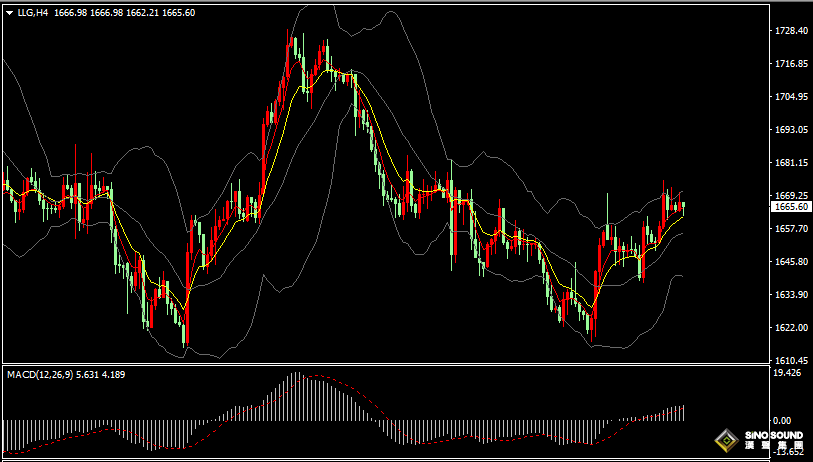The width and height of the screenshot is (813, 462).
Task: Click the MACD(12,26,9) indicator label
Action: click(x=40, y=374)
